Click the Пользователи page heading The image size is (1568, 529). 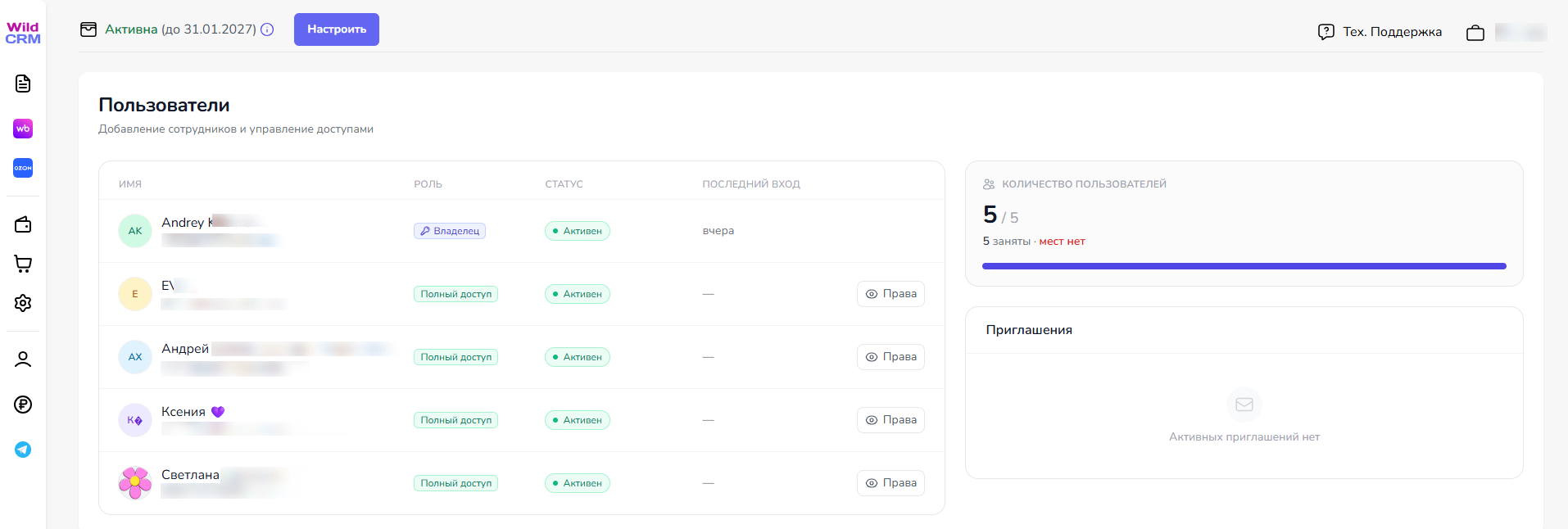[x=164, y=105]
